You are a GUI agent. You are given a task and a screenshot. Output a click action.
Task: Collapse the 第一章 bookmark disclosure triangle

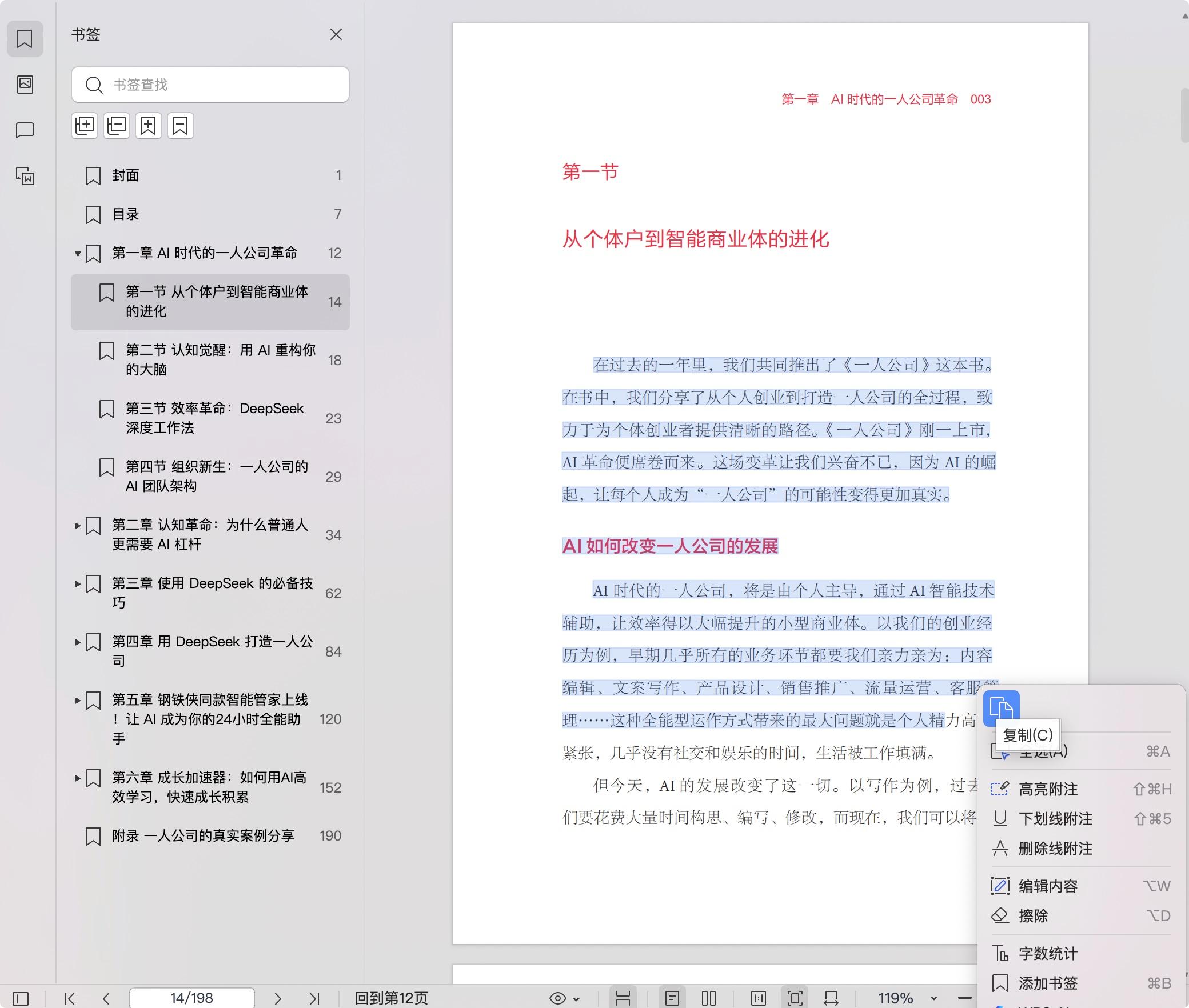[x=77, y=254]
